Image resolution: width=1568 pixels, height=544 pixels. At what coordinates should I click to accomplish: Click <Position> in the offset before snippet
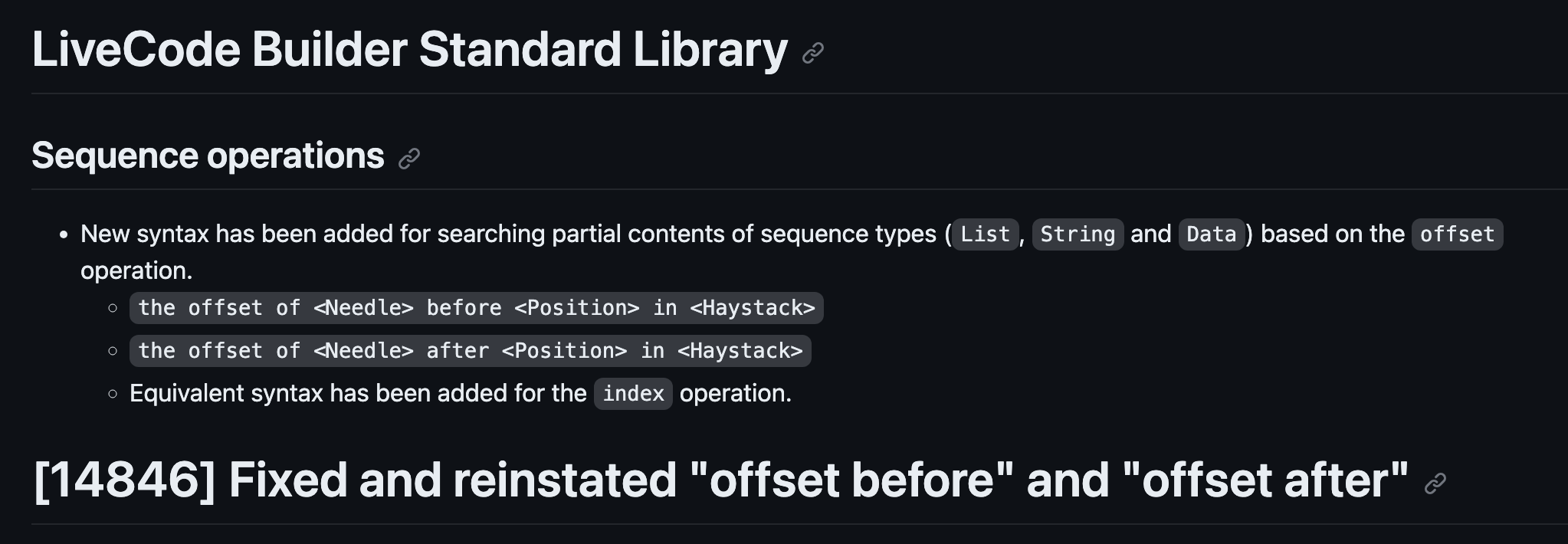(x=576, y=308)
